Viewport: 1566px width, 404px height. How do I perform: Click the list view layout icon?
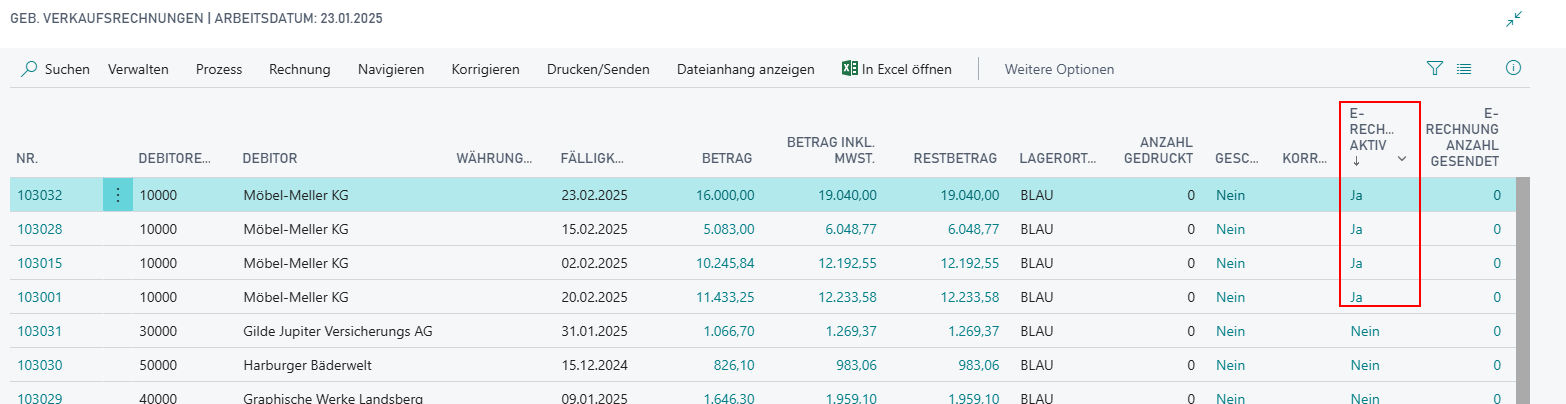pos(1464,69)
